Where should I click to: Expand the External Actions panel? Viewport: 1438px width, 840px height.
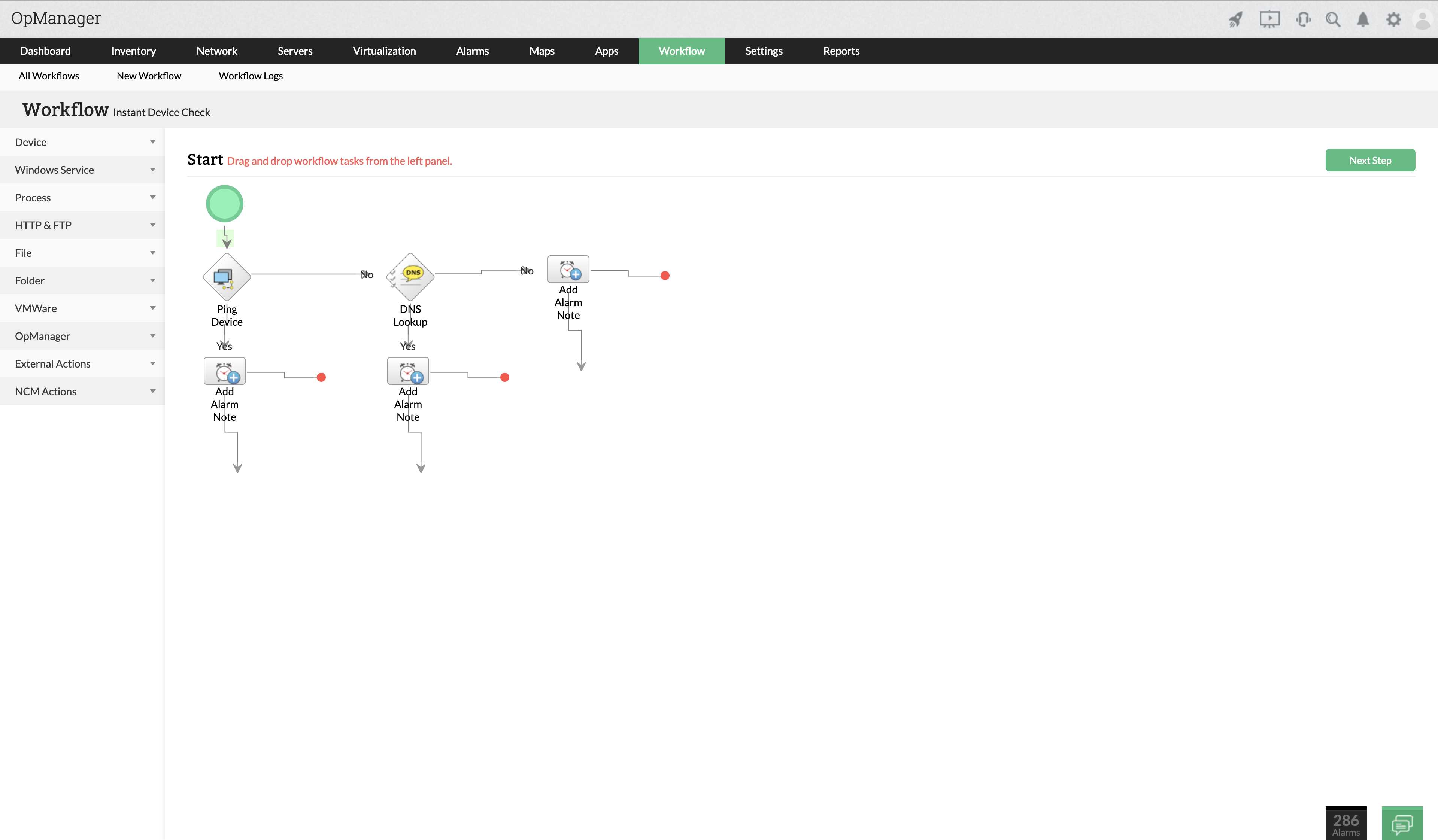click(82, 363)
